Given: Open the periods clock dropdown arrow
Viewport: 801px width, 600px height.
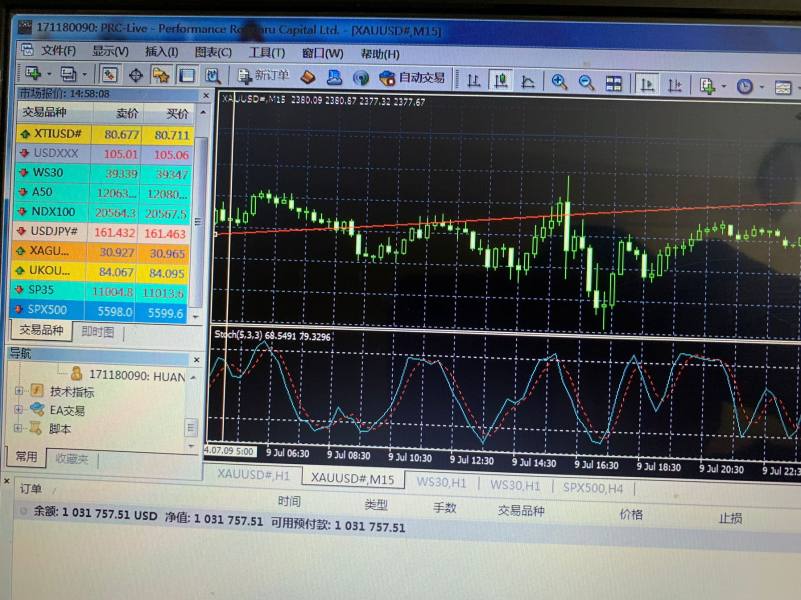Looking at the screenshot, I should pyautogui.click(x=762, y=88).
